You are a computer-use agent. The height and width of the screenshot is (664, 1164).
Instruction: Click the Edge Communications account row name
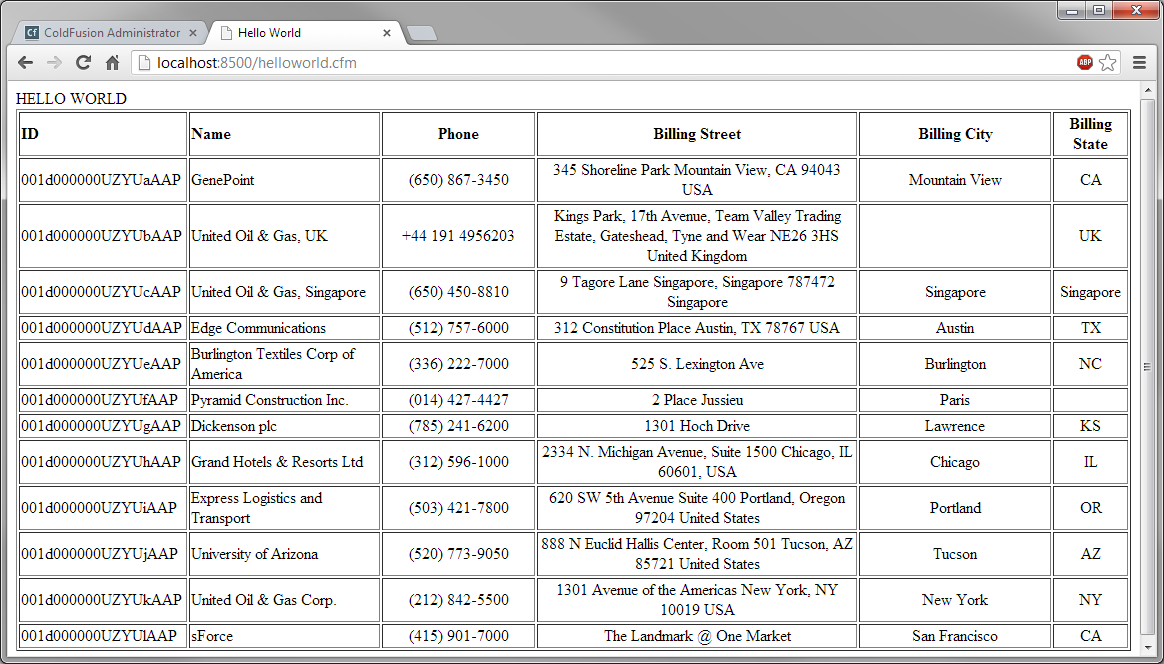point(258,328)
